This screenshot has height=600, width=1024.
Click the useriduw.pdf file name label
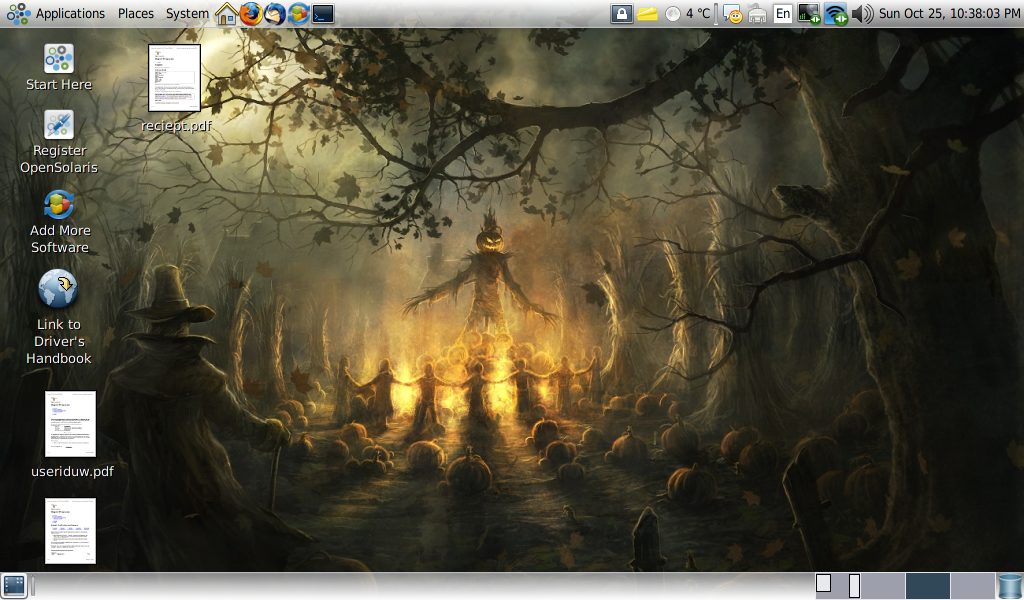point(72,471)
